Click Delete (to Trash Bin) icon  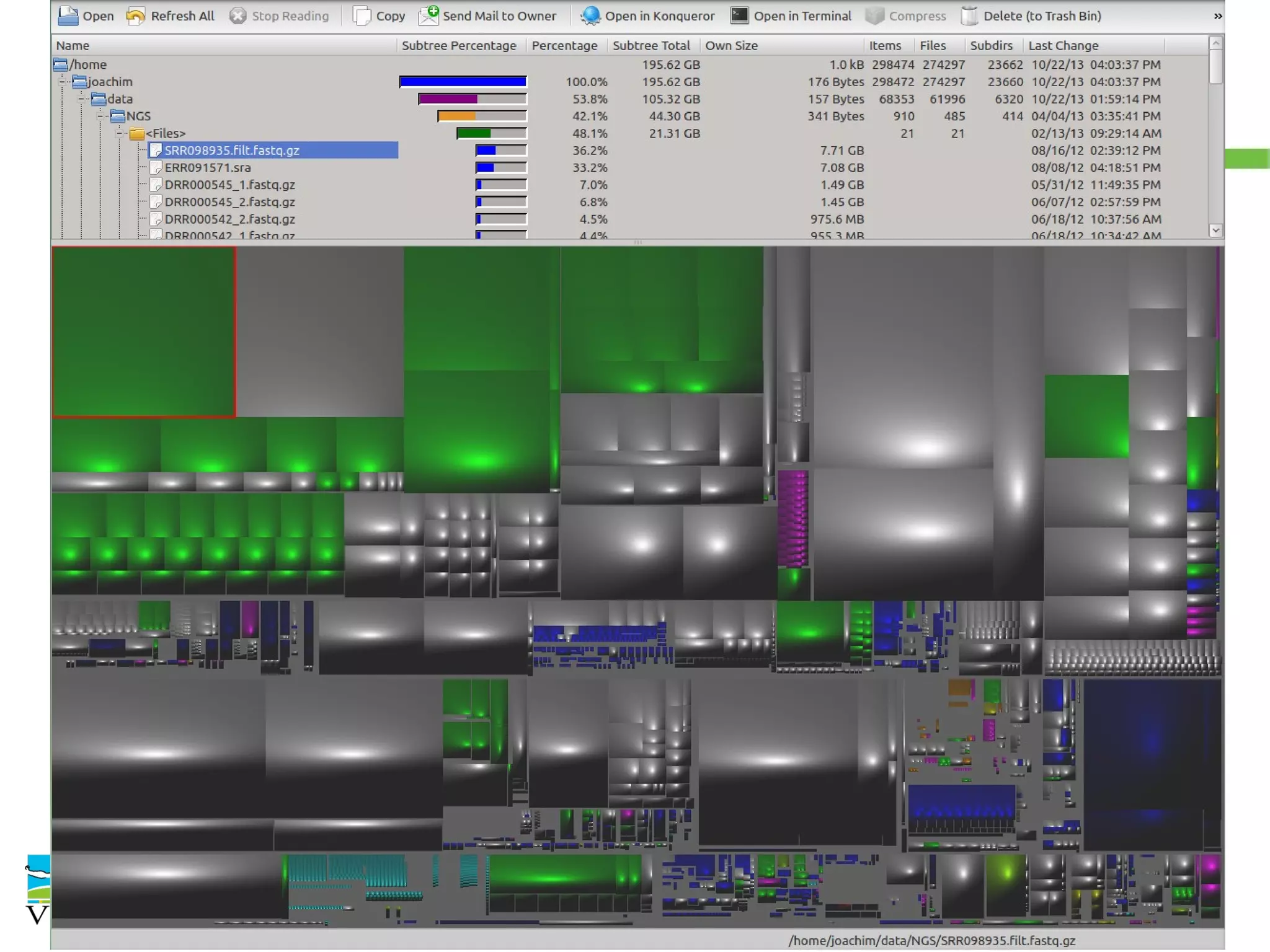(969, 16)
